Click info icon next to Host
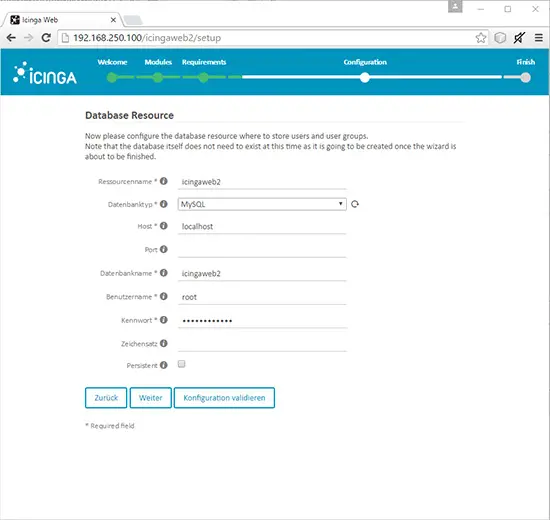This screenshot has width=550, height=520. click(163, 226)
